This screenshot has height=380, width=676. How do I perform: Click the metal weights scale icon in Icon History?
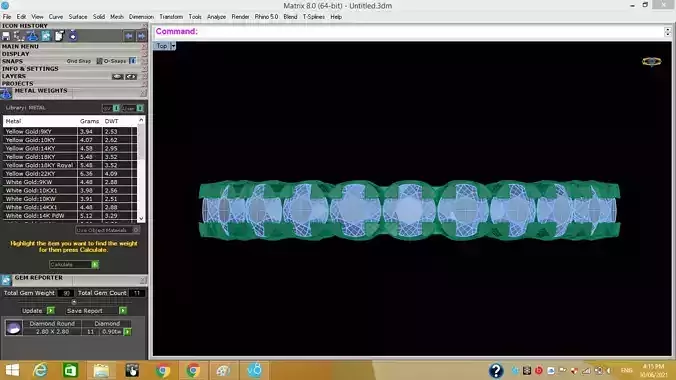32,36
